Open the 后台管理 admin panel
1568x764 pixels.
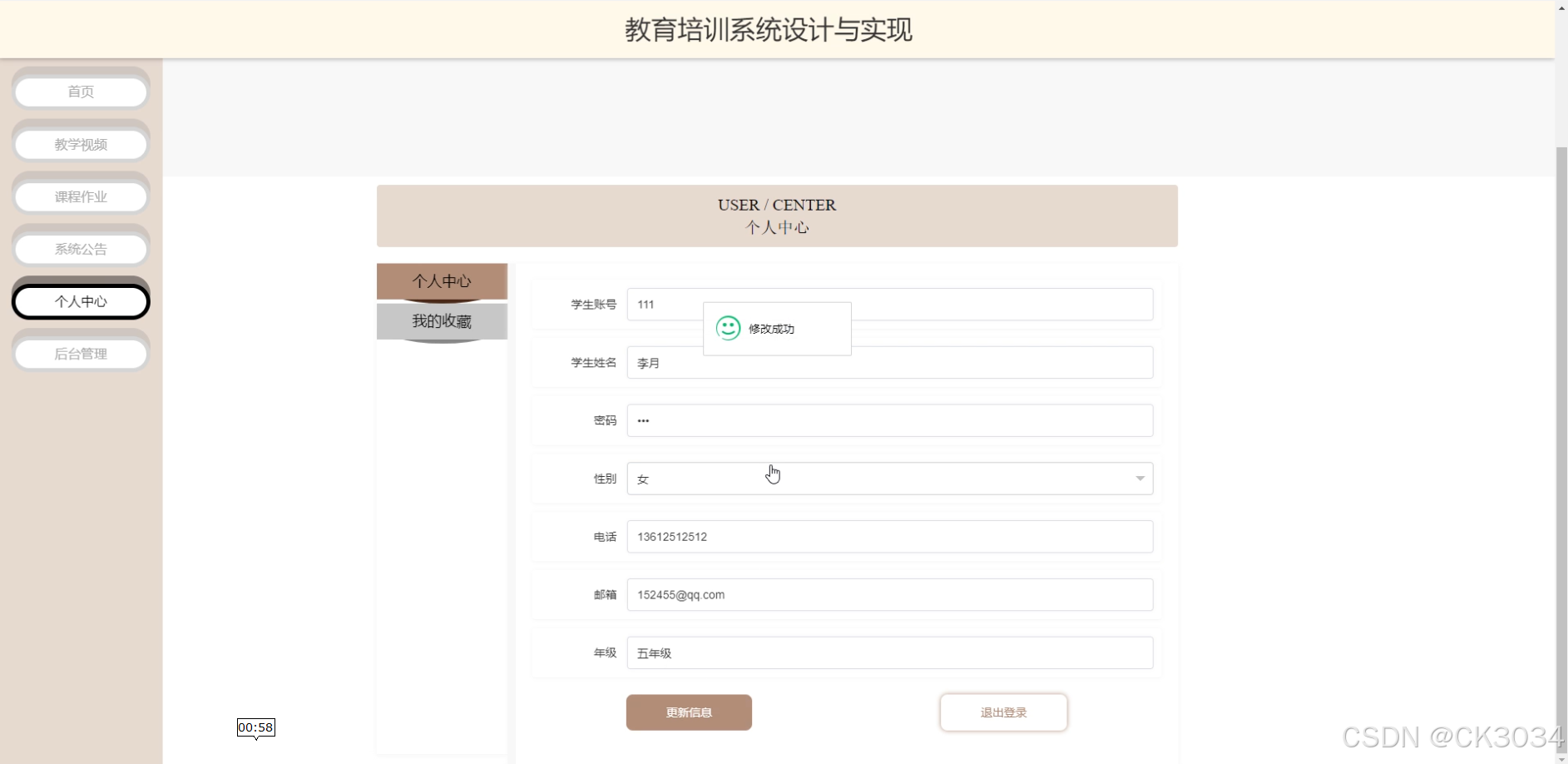click(81, 353)
